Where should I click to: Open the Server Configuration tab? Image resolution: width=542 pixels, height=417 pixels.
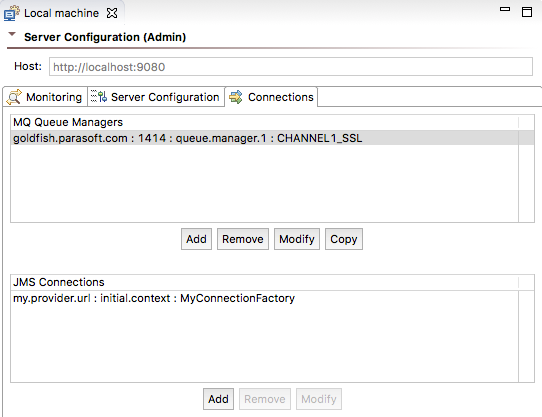pos(156,97)
